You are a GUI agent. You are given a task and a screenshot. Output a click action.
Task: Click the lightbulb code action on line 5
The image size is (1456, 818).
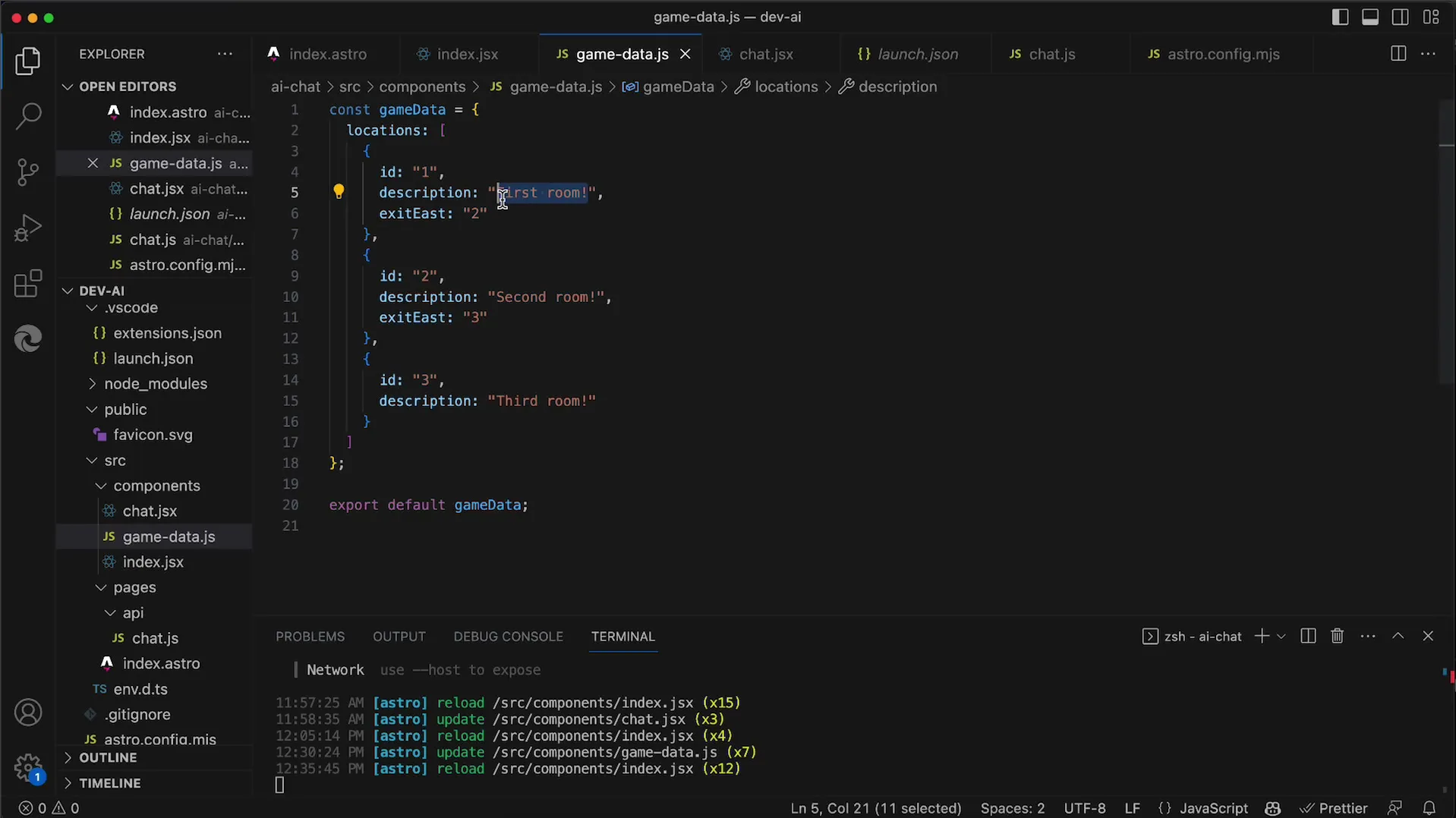[339, 192]
